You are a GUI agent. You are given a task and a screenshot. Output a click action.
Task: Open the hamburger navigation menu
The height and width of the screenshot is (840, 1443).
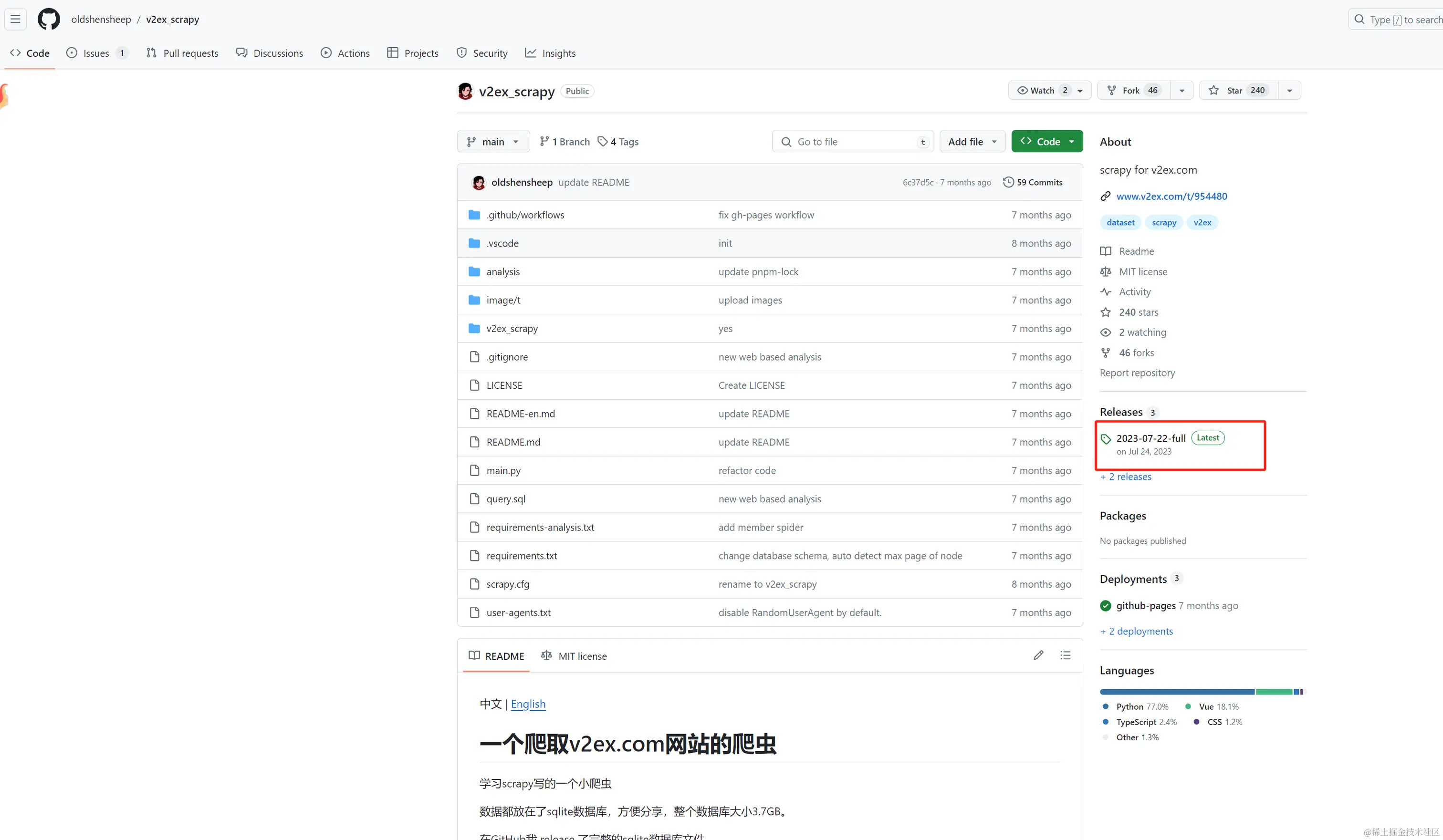point(15,19)
